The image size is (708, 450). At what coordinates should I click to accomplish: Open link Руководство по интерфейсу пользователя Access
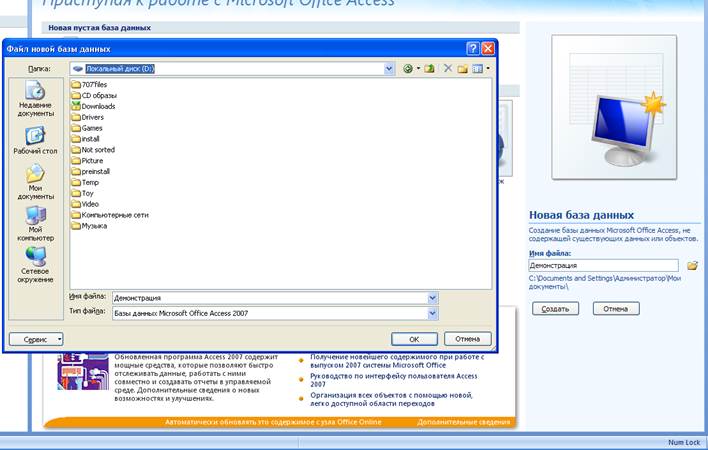click(x=393, y=380)
